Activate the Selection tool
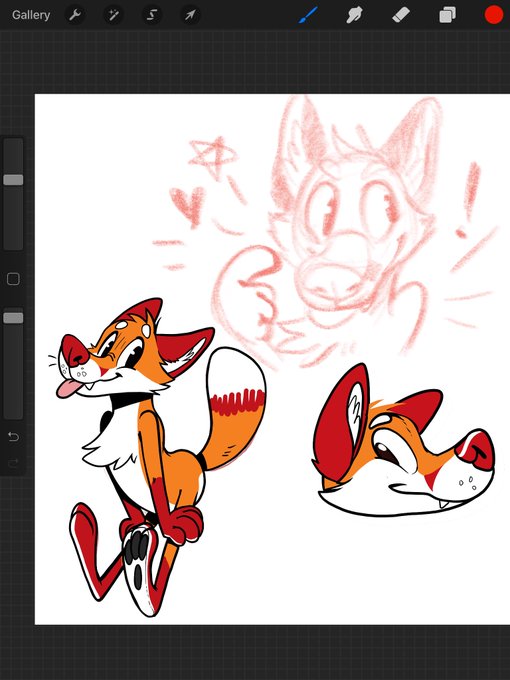510x680 pixels. (152, 16)
